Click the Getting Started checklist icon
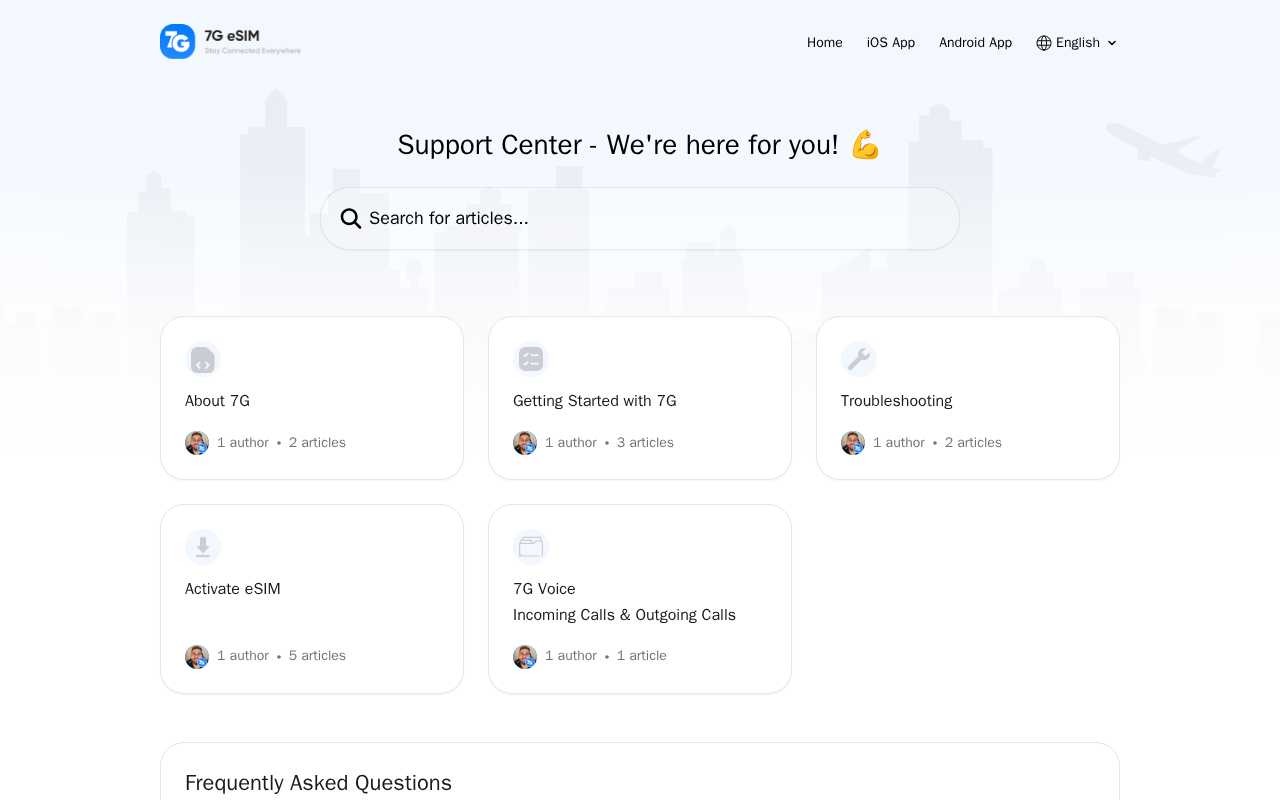The height and width of the screenshot is (800, 1280). [x=531, y=359]
